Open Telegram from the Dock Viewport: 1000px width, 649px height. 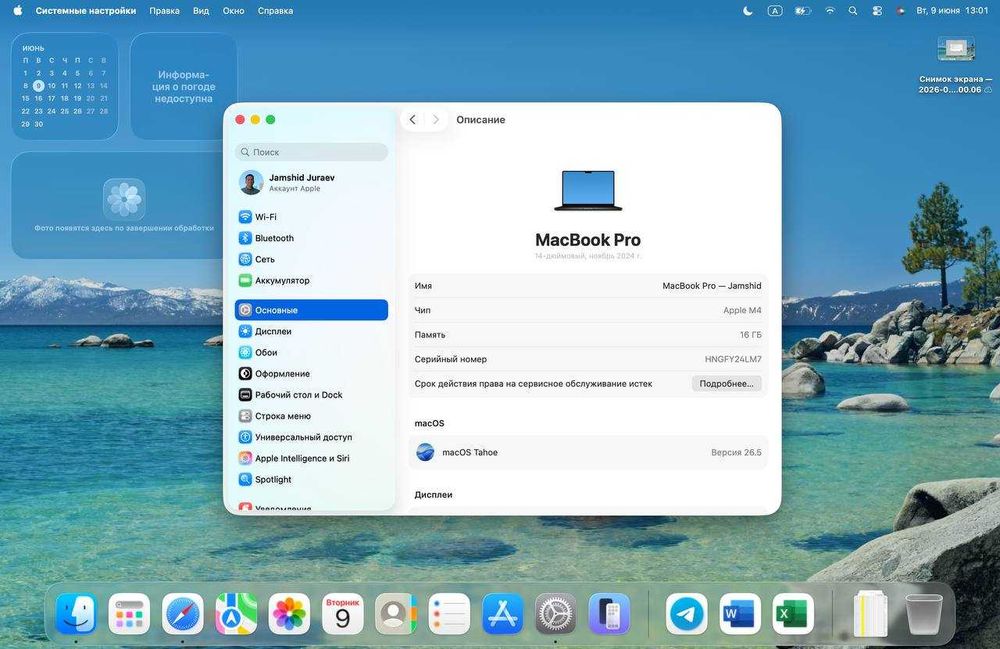pos(687,614)
